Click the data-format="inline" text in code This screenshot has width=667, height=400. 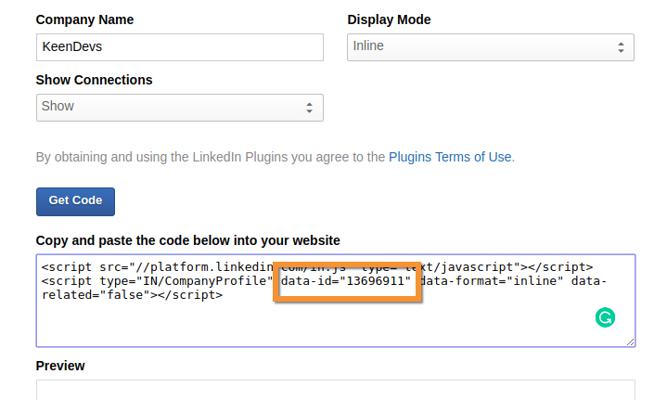[x=494, y=282]
